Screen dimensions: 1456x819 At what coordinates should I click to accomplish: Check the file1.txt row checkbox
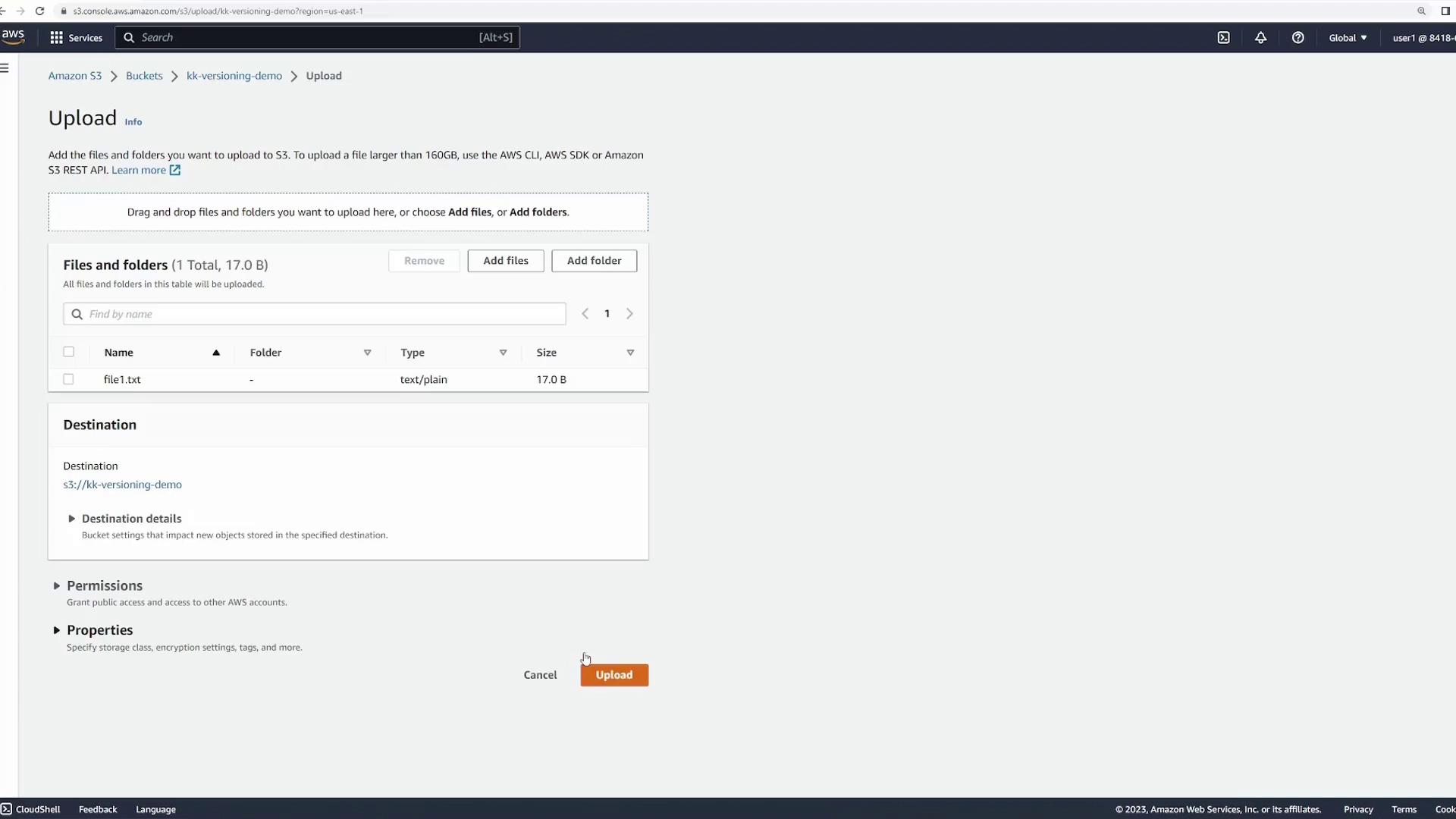pyautogui.click(x=68, y=379)
